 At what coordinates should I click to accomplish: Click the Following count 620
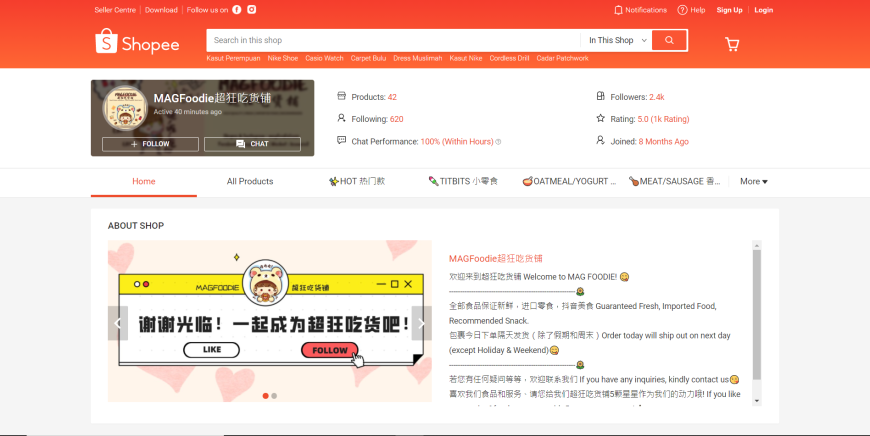[397, 119]
